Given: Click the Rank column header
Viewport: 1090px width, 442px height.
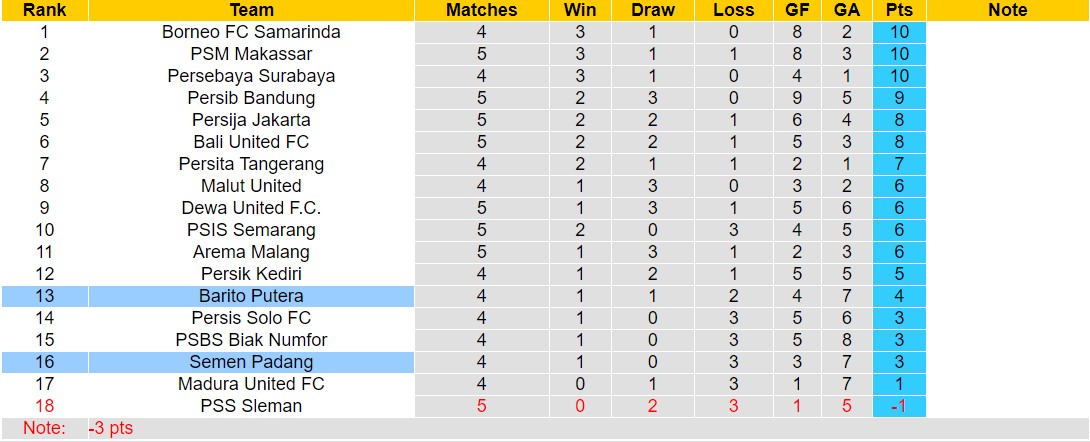Looking at the screenshot, I should coord(44,10).
